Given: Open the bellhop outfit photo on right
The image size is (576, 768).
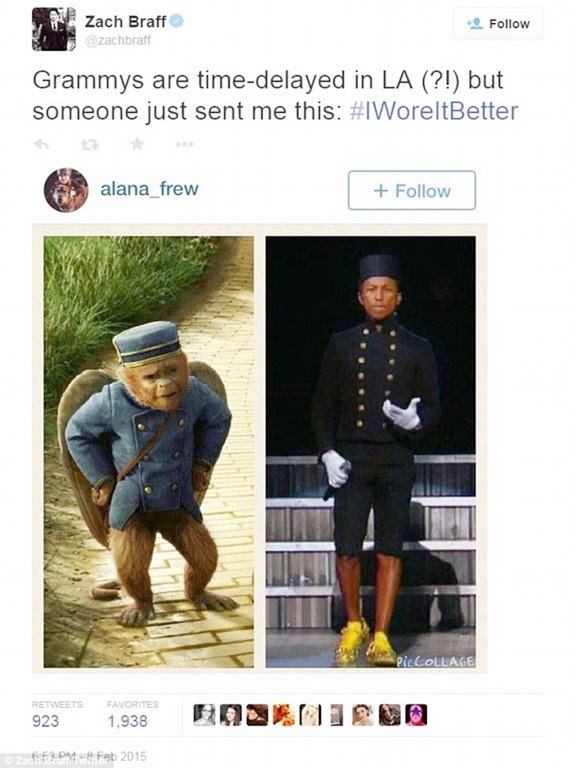Looking at the screenshot, I should click(x=371, y=452).
